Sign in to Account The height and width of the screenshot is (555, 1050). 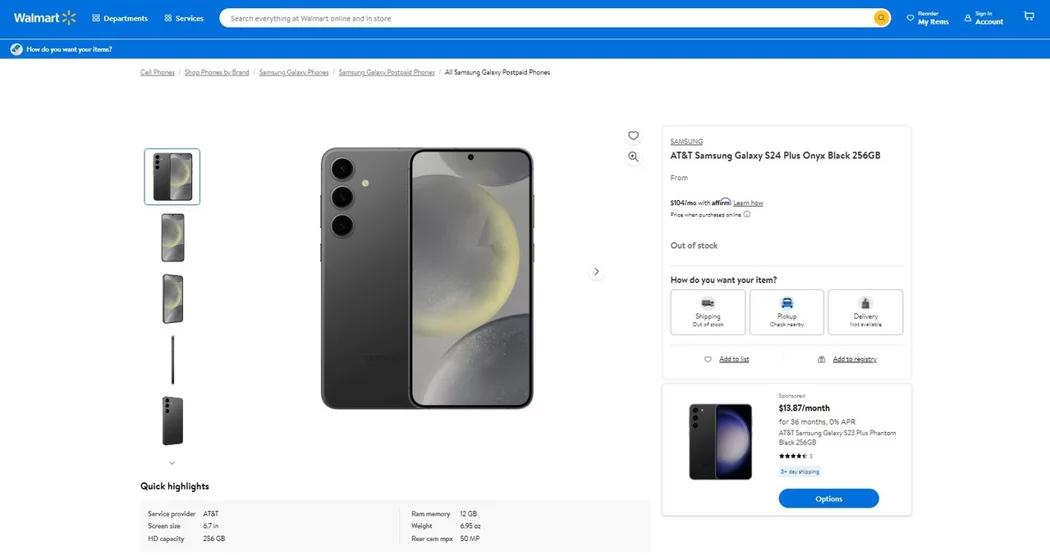(x=983, y=18)
